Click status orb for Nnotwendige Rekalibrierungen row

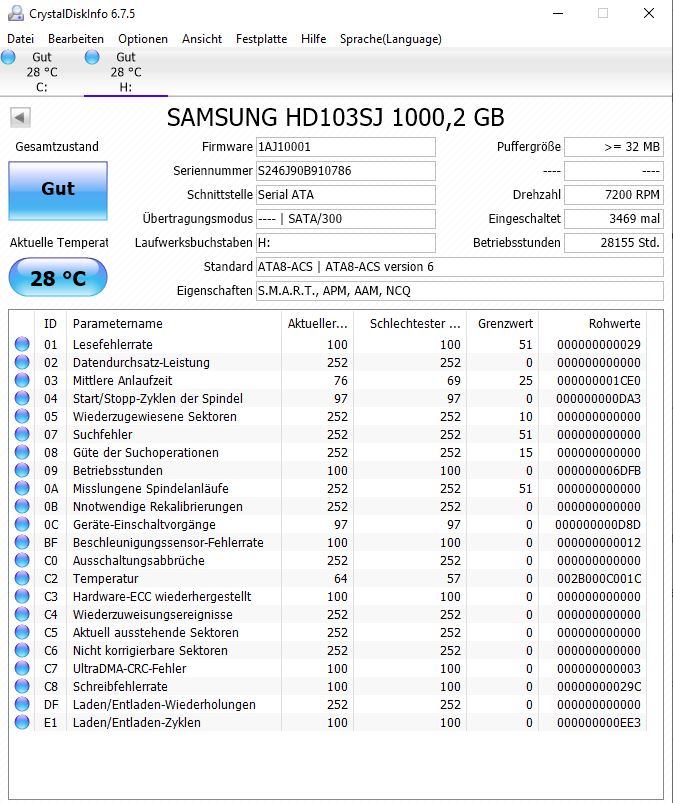tap(22, 506)
